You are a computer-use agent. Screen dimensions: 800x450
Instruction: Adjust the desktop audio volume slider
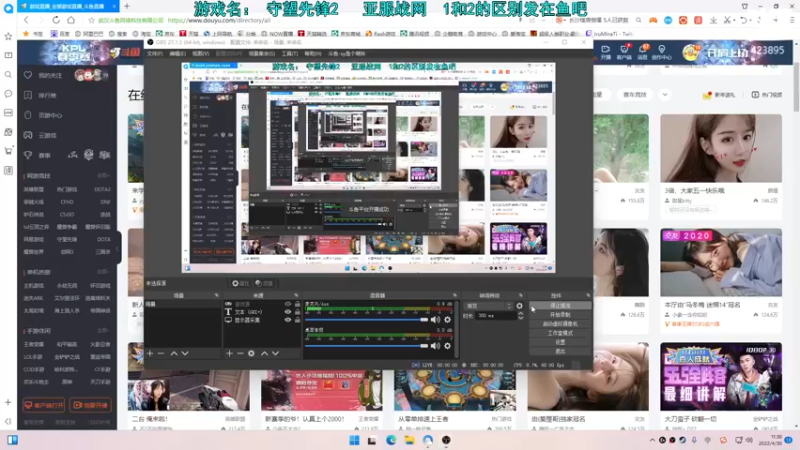[366, 346]
